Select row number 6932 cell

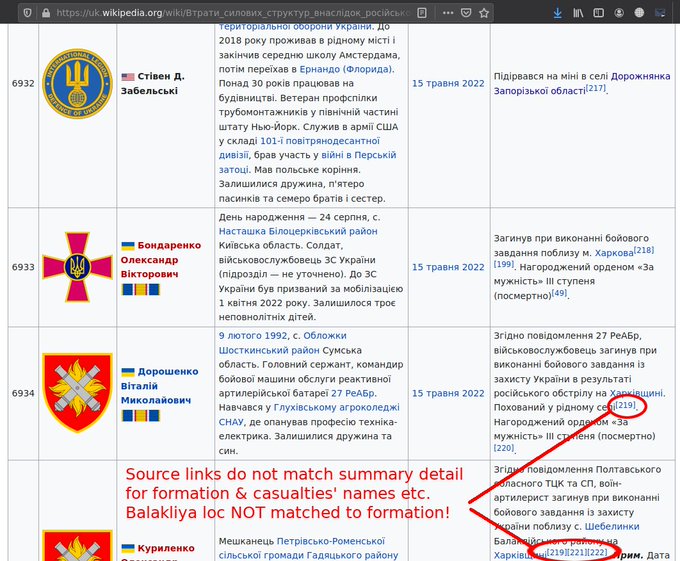pyautogui.click(x=23, y=116)
